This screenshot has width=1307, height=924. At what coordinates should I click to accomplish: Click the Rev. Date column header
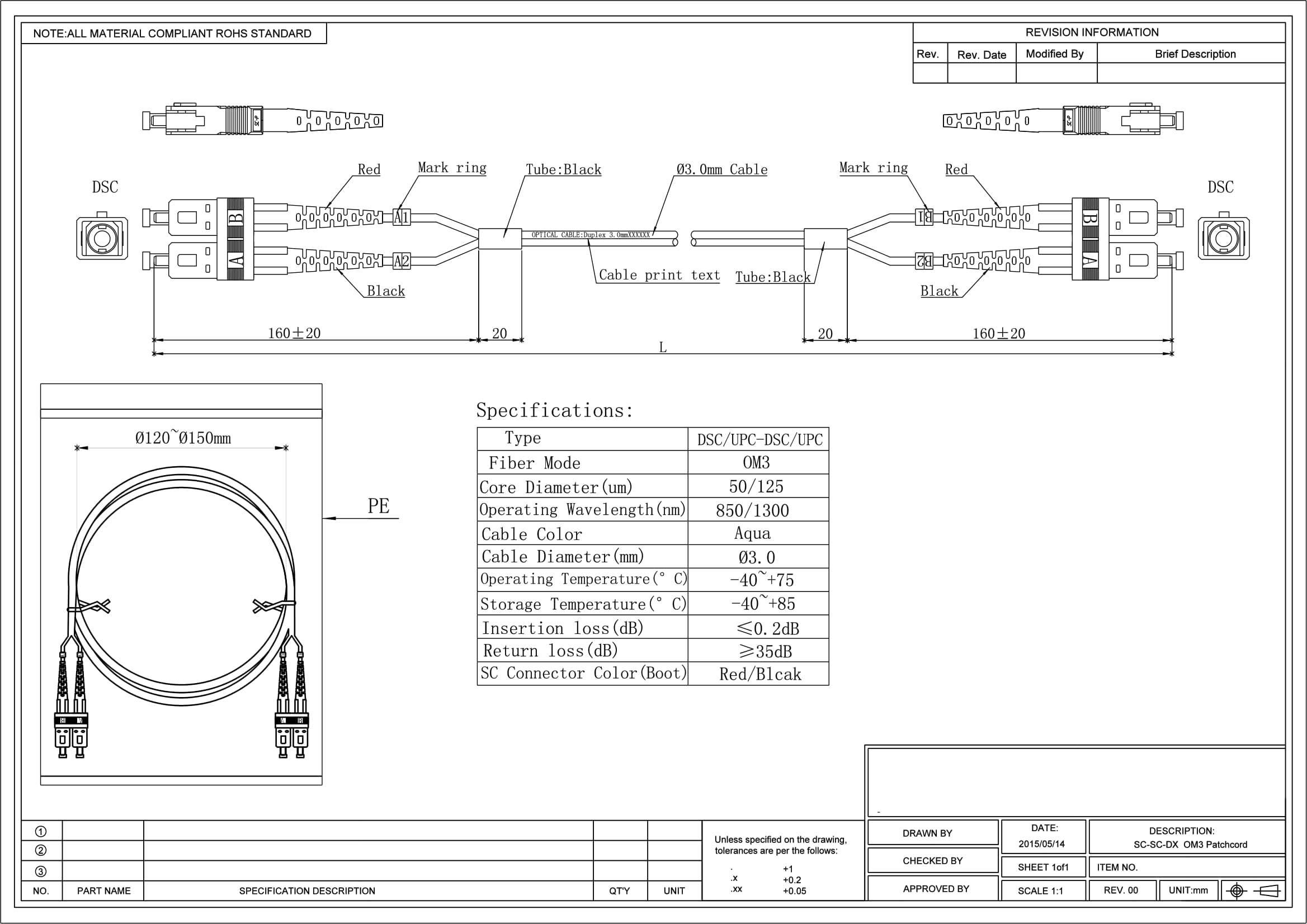[982, 55]
